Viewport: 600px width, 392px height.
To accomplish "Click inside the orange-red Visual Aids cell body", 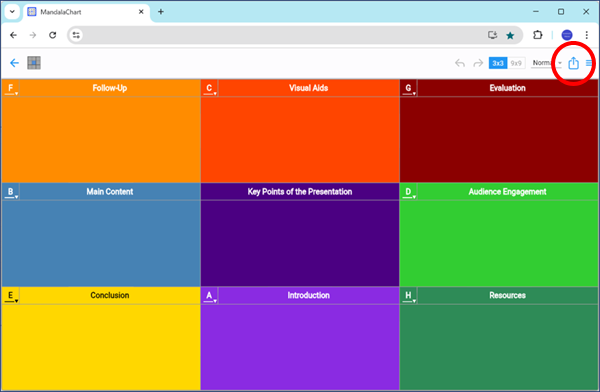I will pyautogui.click(x=300, y=139).
